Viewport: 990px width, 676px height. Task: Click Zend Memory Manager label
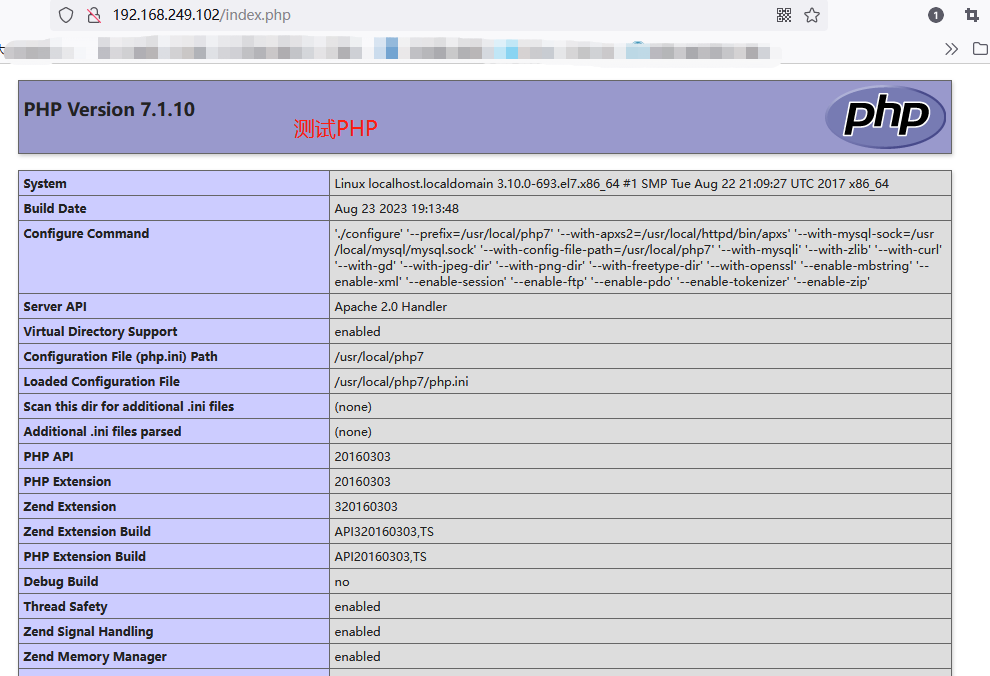[95, 656]
